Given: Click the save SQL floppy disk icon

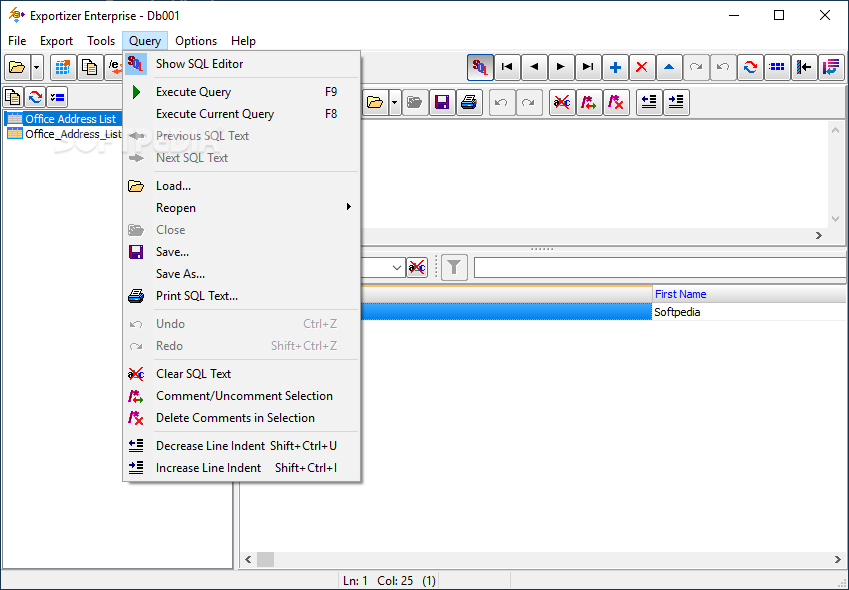Looking at the screenshot, I should 442,102.
